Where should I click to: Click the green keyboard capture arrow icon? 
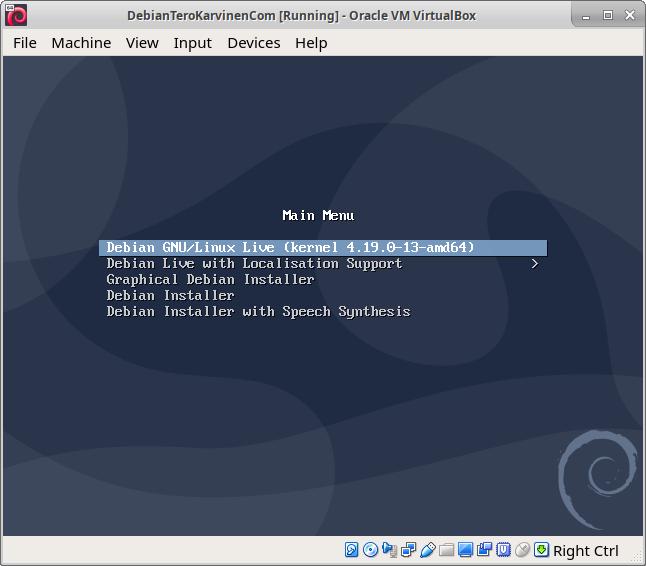(541, 550)
